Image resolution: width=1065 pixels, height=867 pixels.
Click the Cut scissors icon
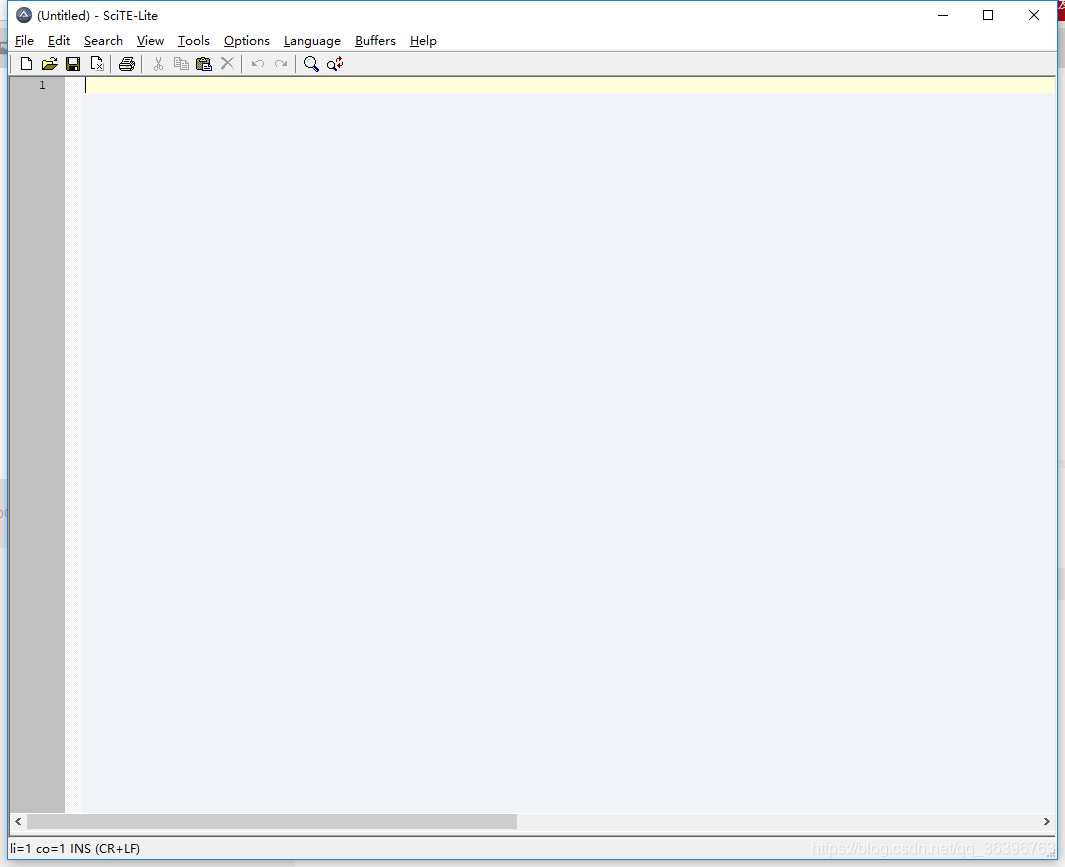pyautogui.click(x=158, y=64)
